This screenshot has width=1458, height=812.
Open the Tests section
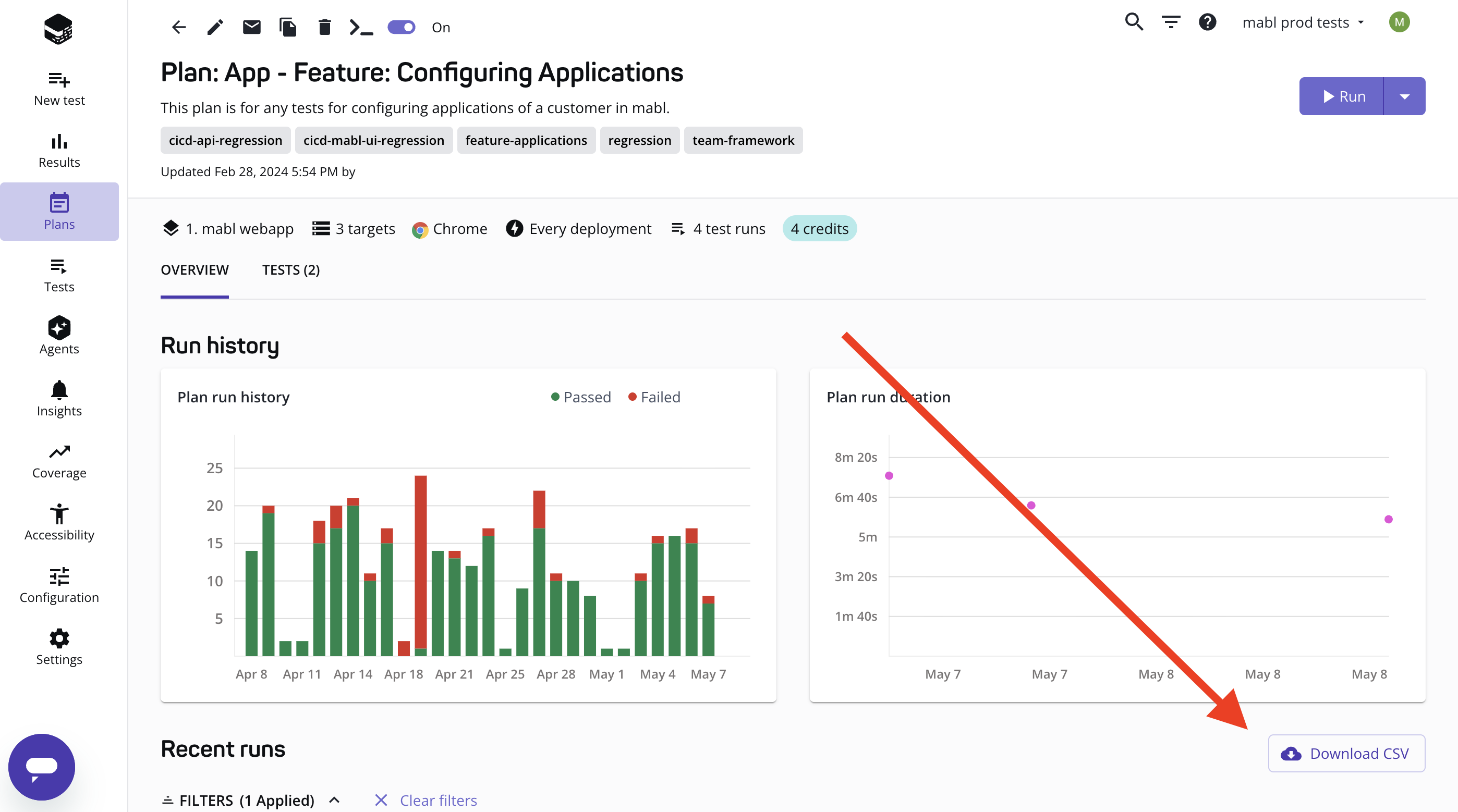(x=59, y=276)
